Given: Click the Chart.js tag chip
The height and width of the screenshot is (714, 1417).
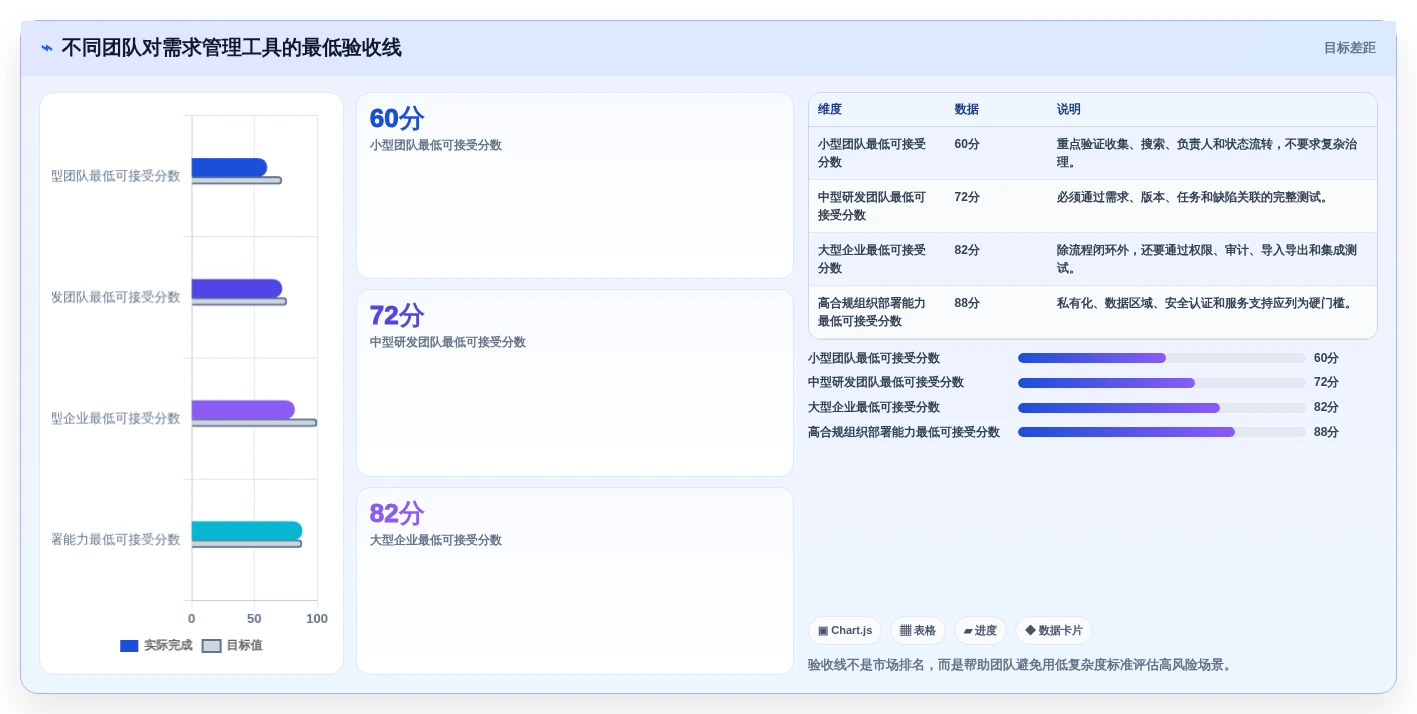Looking at the screenshot, I should tap(845, 631).
